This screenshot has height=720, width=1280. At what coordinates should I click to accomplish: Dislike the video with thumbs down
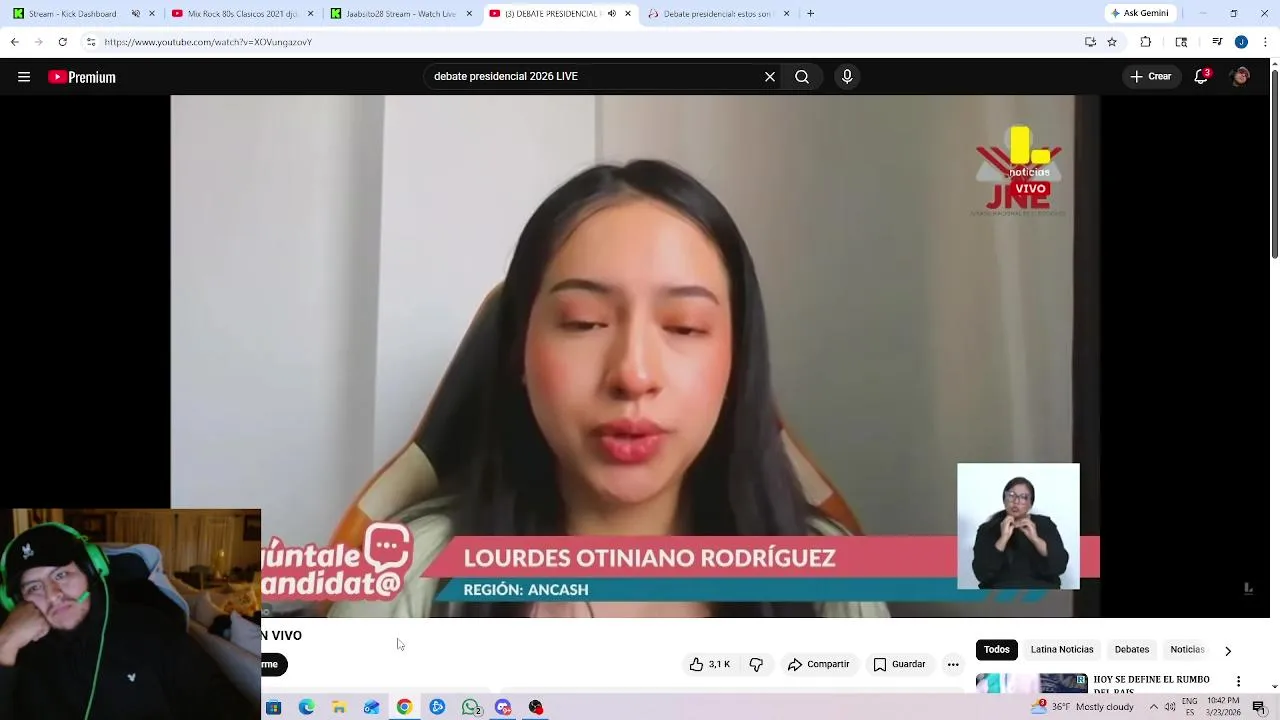click(x=756, y=664)
